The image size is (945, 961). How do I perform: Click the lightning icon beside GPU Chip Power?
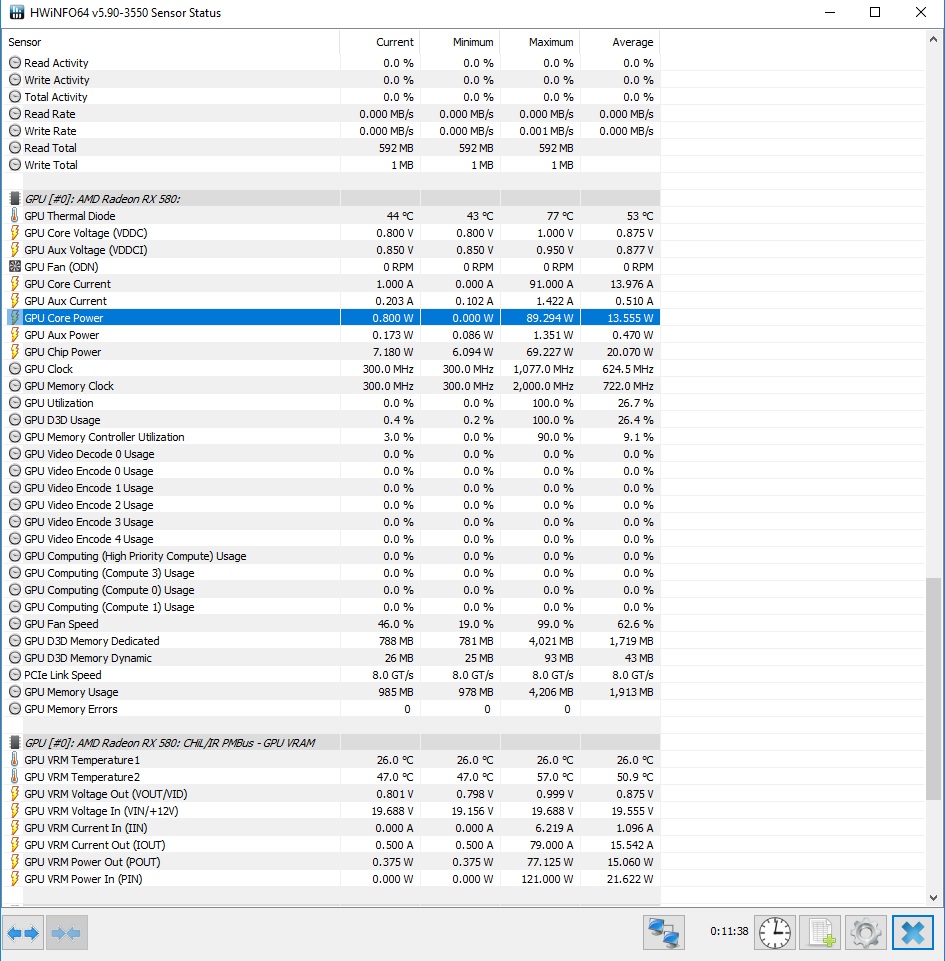pos(15,352)
